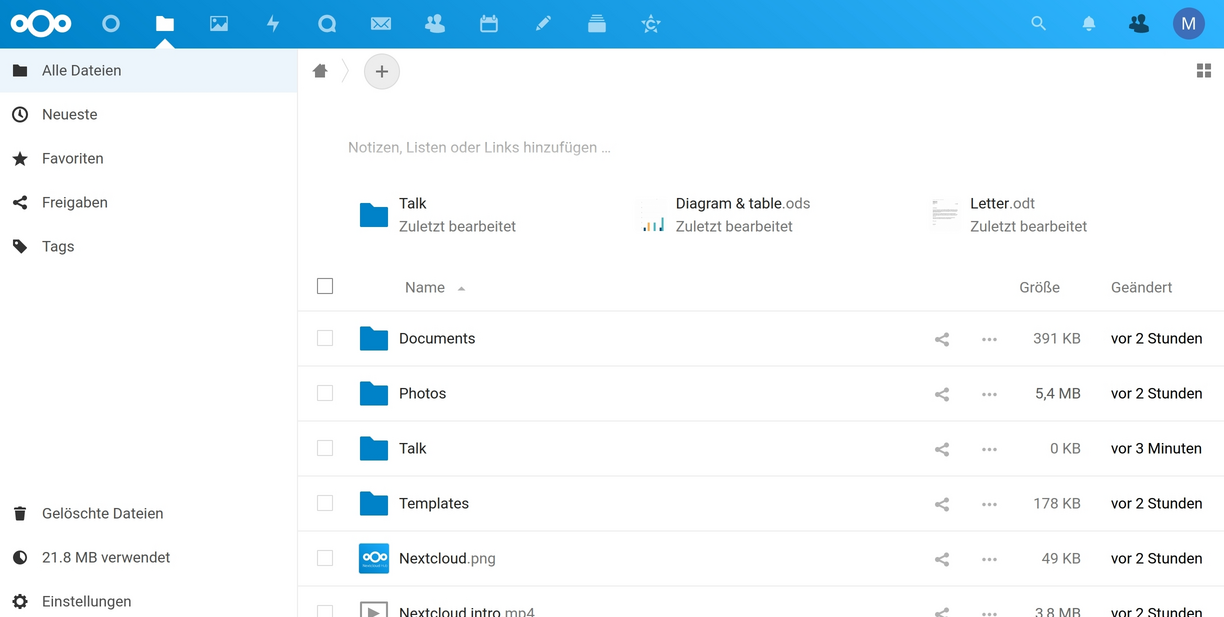Switch to grid view using the toggle icon
This screenshot has width=1224, height=617.
click(1204, 71)
